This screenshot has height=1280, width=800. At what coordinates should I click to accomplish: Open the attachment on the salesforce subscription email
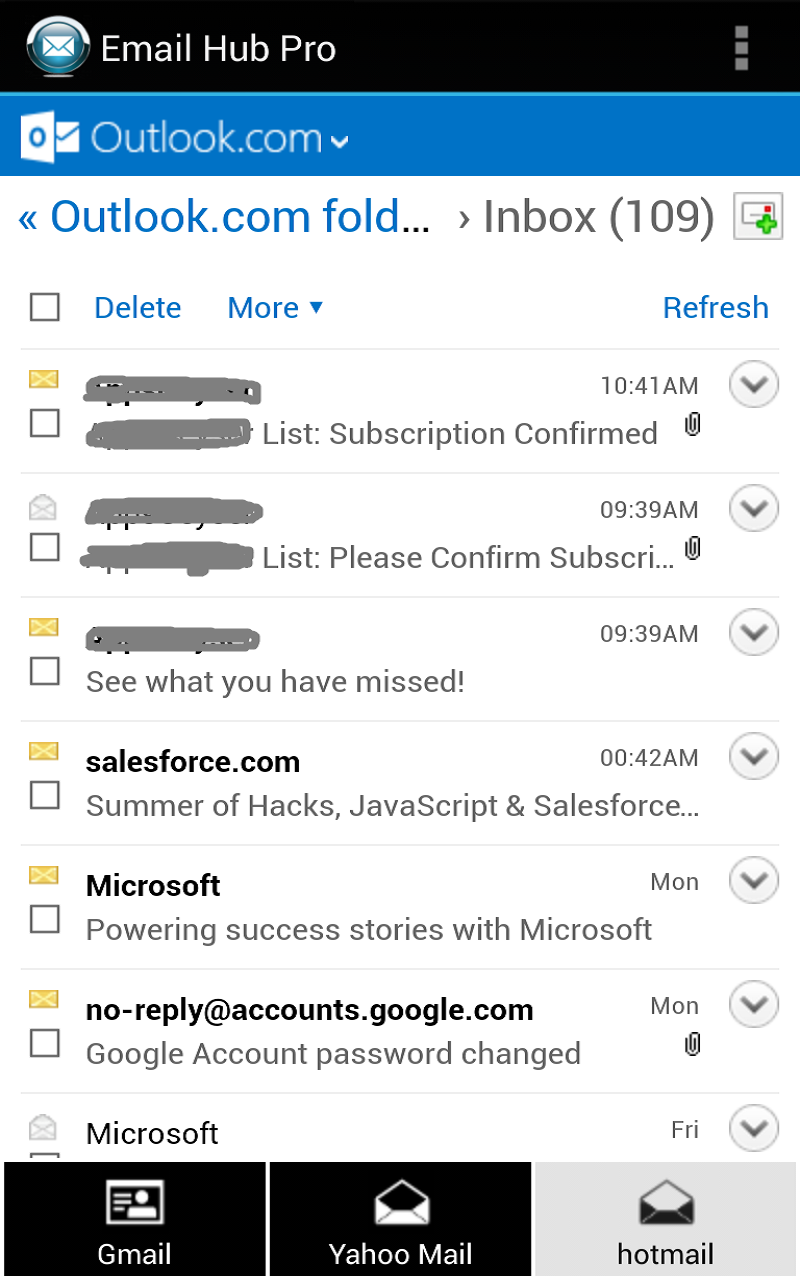(692, 425)
